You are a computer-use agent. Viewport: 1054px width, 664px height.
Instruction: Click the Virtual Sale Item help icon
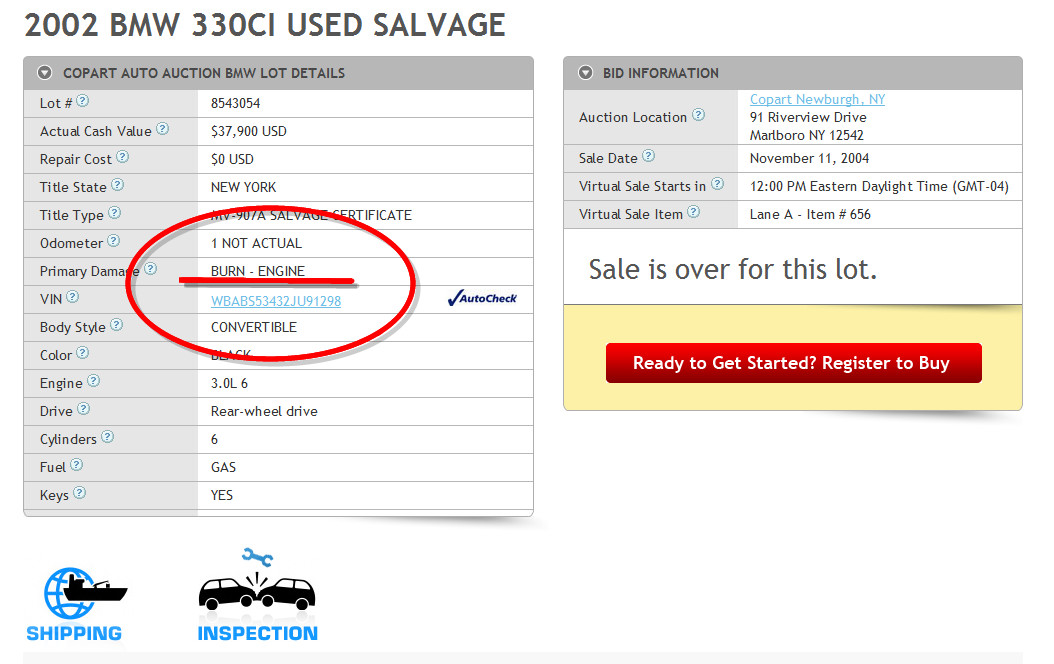694,212
